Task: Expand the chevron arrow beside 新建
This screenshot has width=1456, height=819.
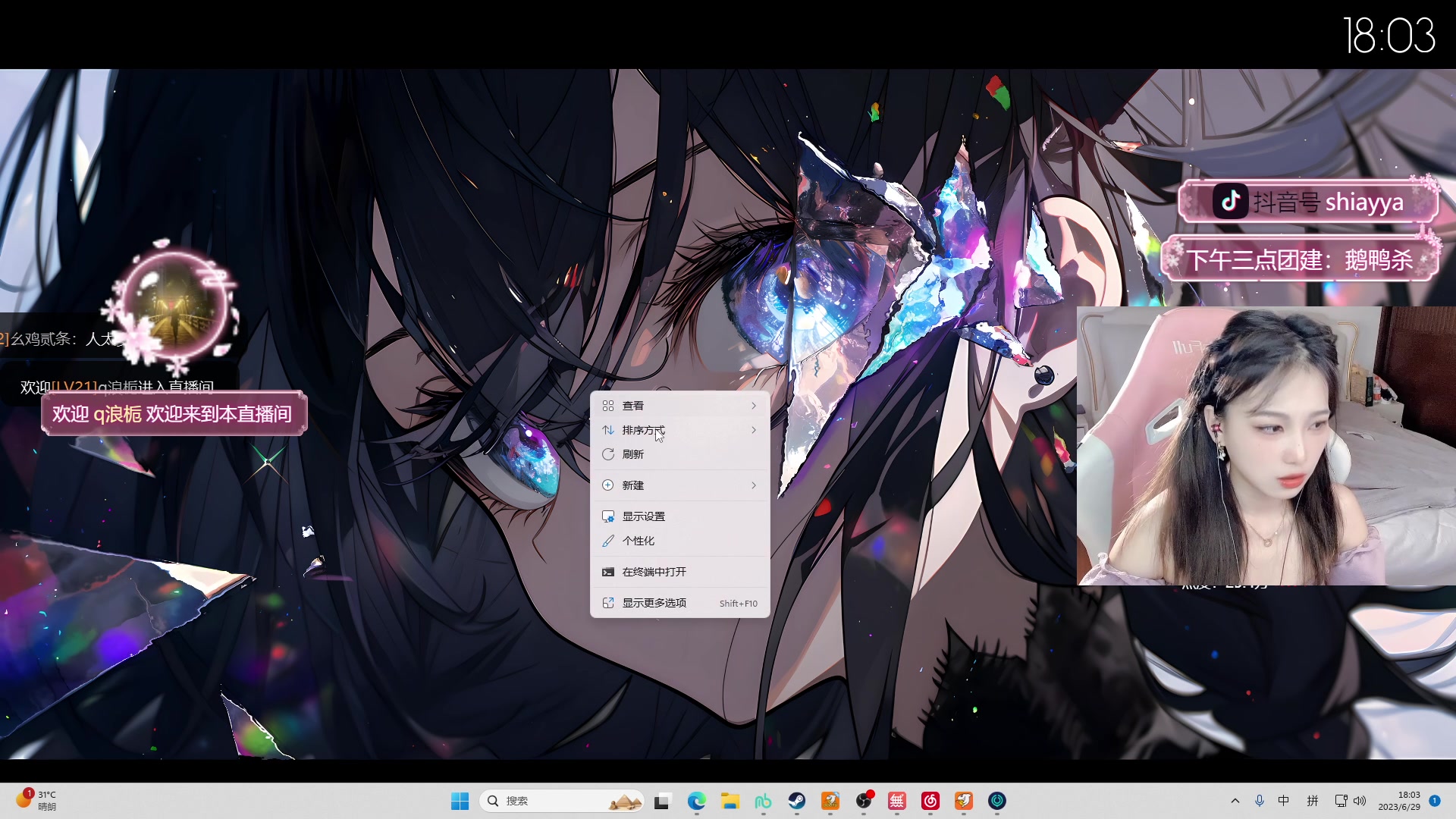Action: 754,485
